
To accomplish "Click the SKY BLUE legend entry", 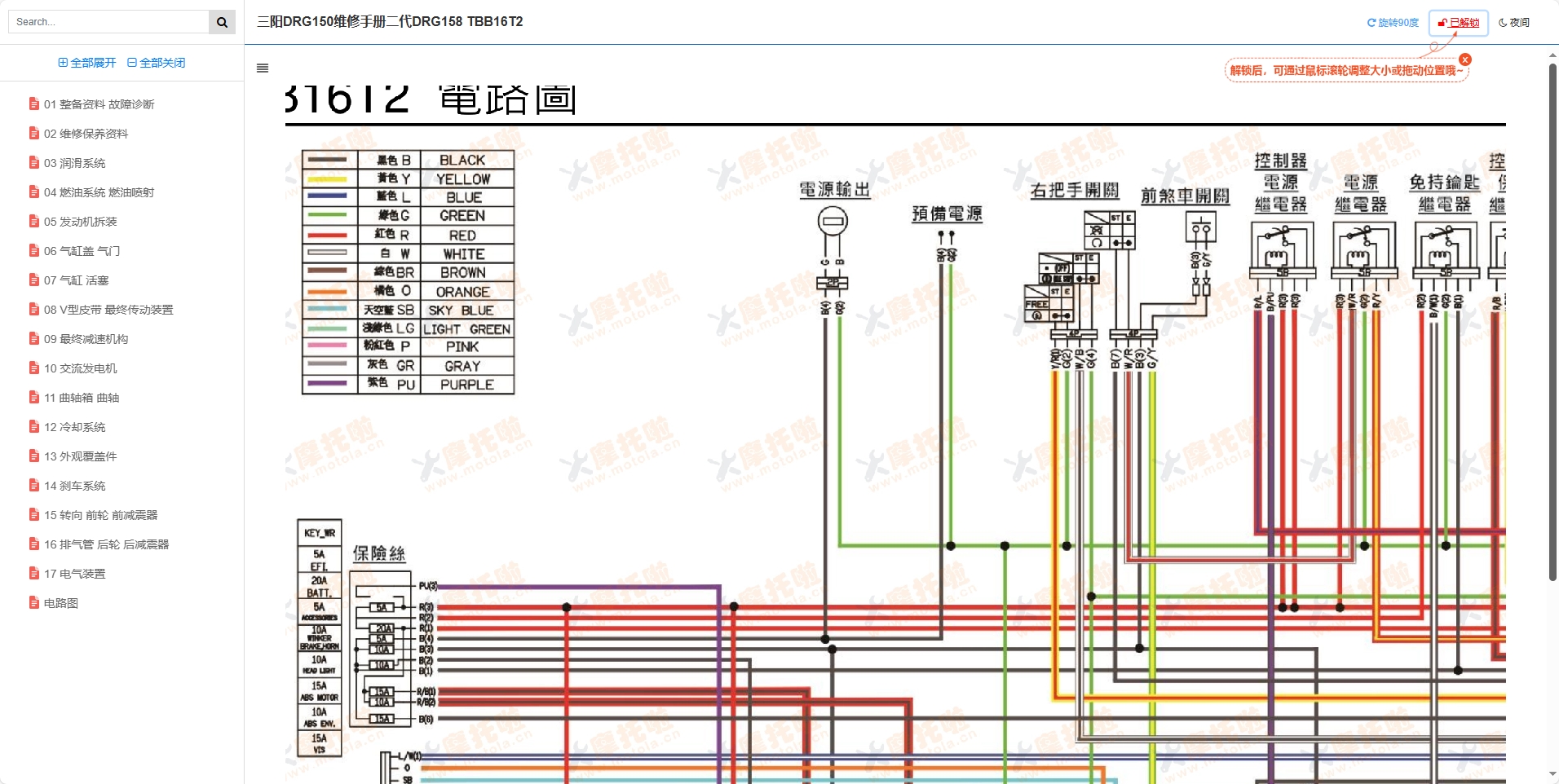I will click(461, 311).
